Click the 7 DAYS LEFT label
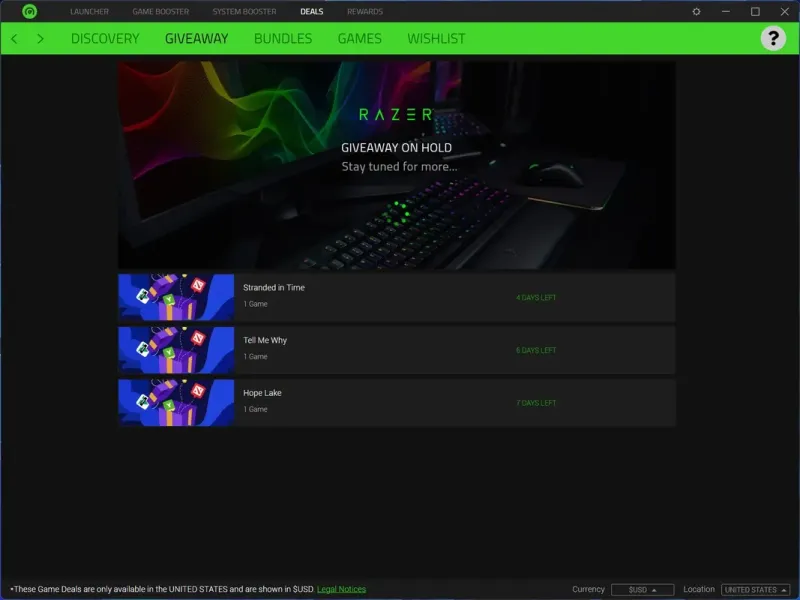The width and height of the screenshot is (800, 600). (536, 403)
